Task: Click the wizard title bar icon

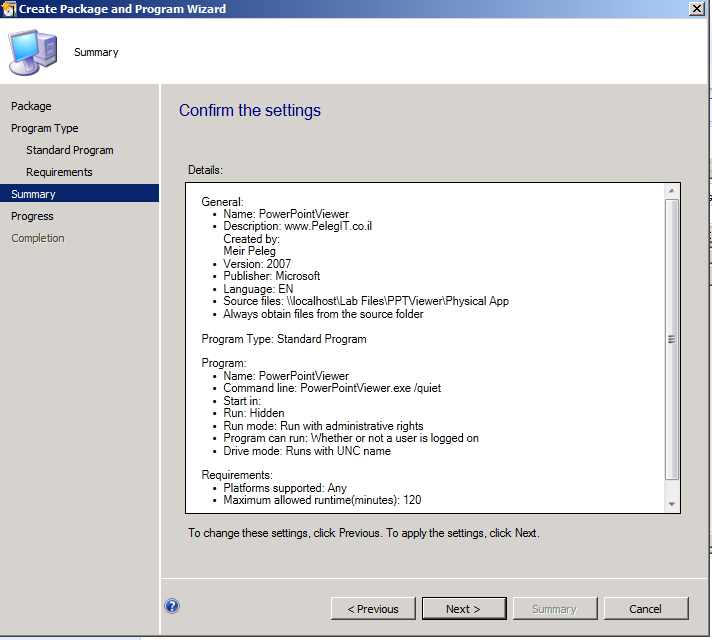Action: coord(9,9)
